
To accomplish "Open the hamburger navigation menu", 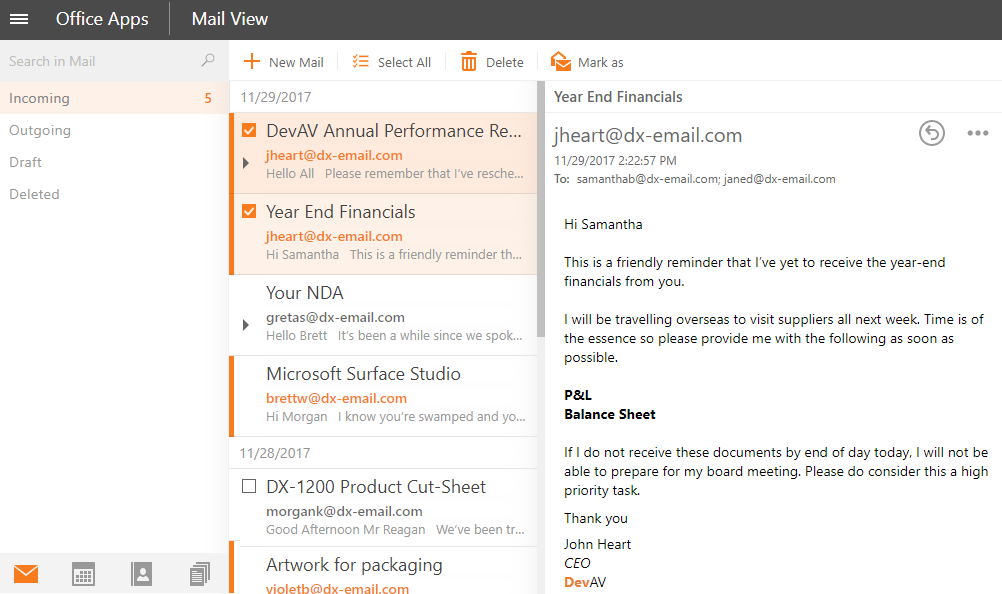I will click(x=19, y=19).
